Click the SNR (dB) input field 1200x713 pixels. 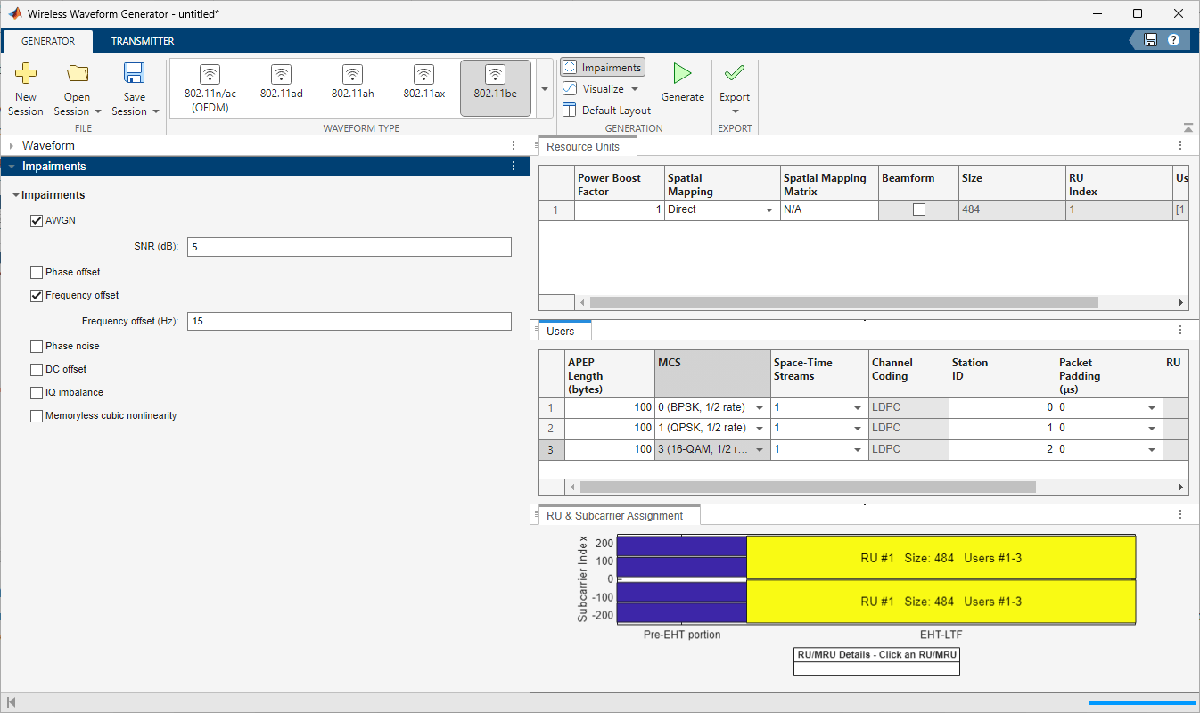[349, 247]
